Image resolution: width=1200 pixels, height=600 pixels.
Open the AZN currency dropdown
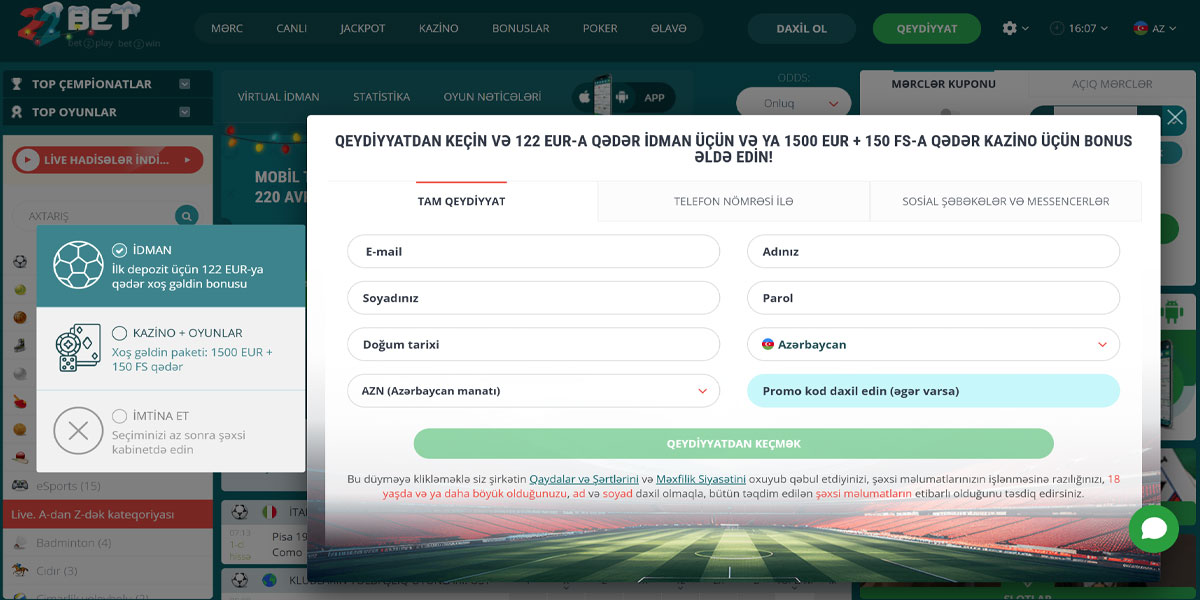533,391
